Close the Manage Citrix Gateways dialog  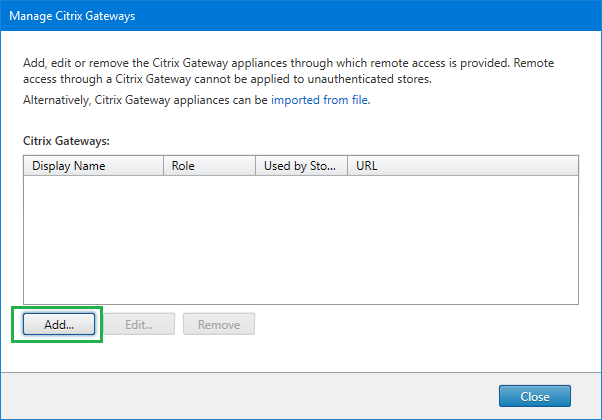tap(534, 396)
